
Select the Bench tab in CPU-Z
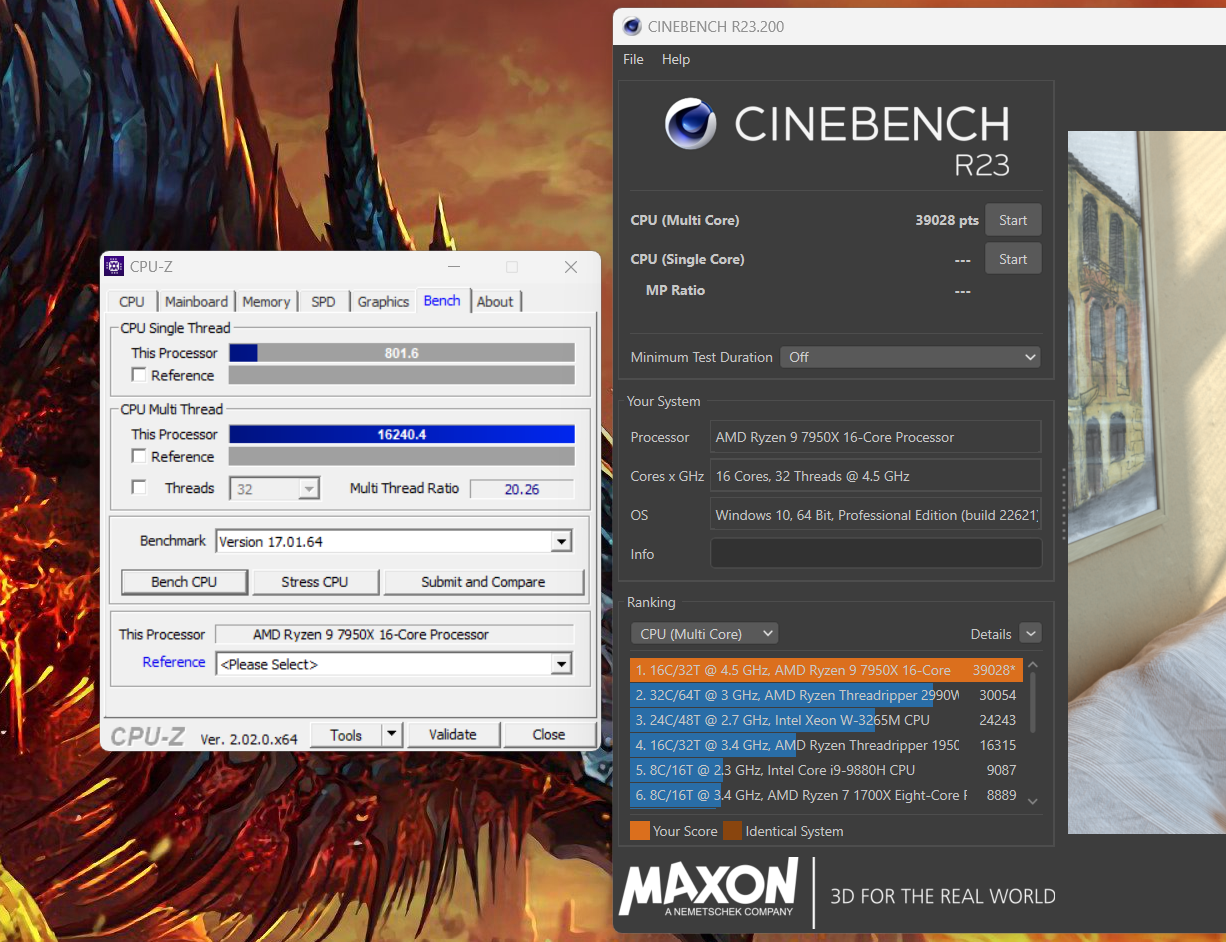coord(442,300)
